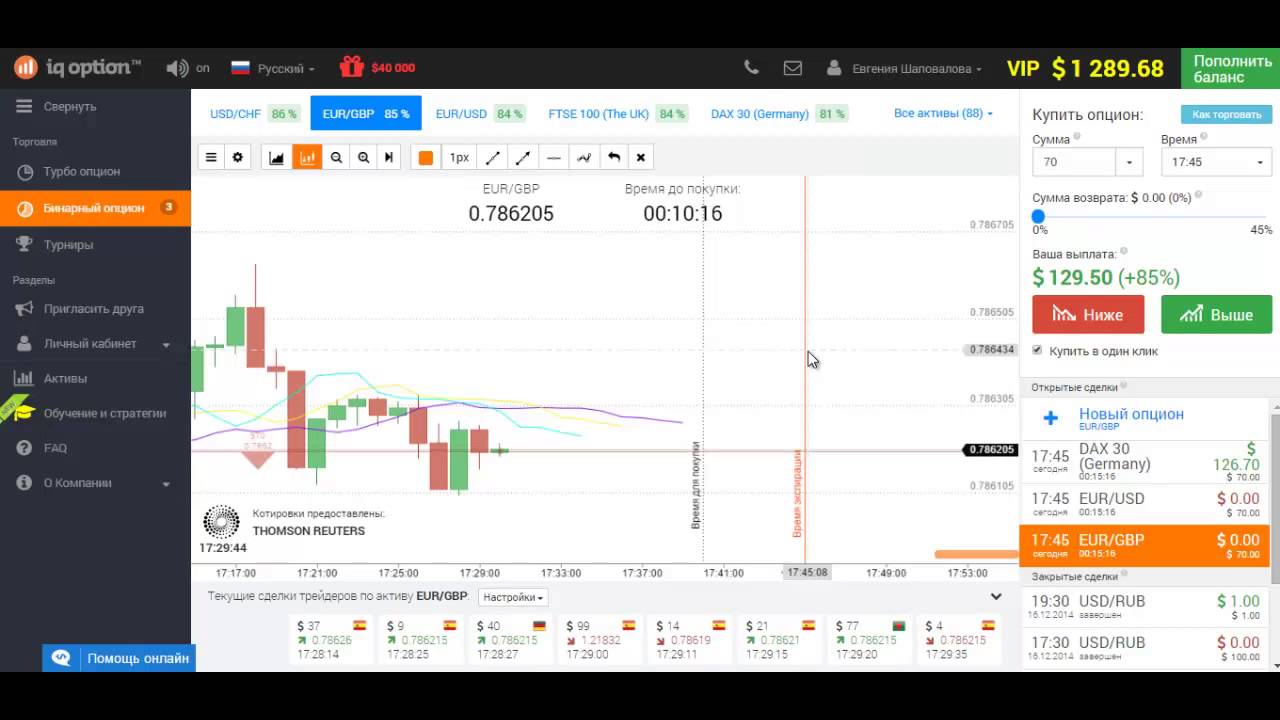This screenshot has height=720, width=1280.
Task: Toggle Купить в один клик checkbox
Action: click(x=1037, y=350)
